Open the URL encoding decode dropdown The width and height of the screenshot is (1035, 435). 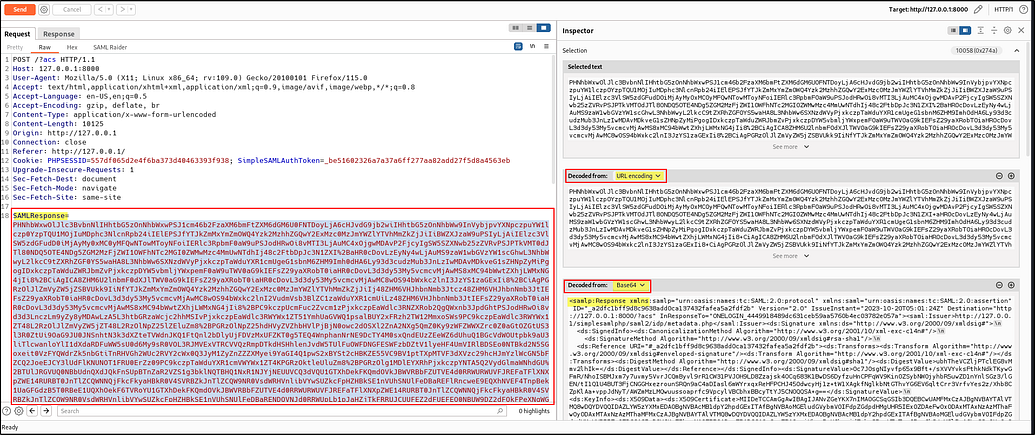click(x=640, y=176)
